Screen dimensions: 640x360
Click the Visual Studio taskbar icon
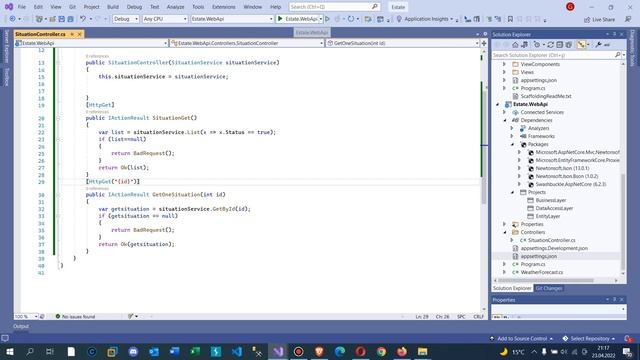coord(278,351)
